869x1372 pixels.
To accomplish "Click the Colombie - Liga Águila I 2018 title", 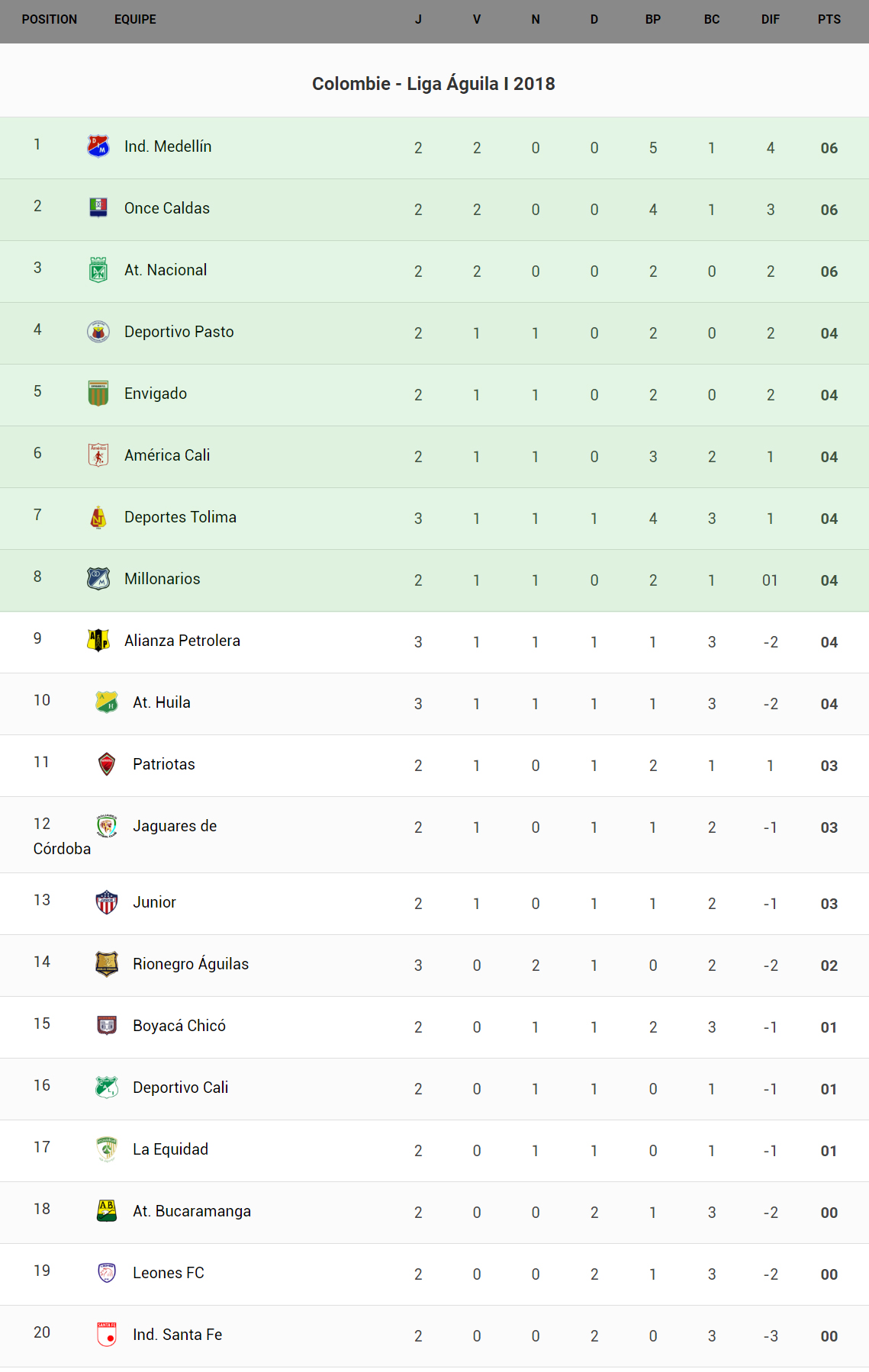I will click(433, 84).
